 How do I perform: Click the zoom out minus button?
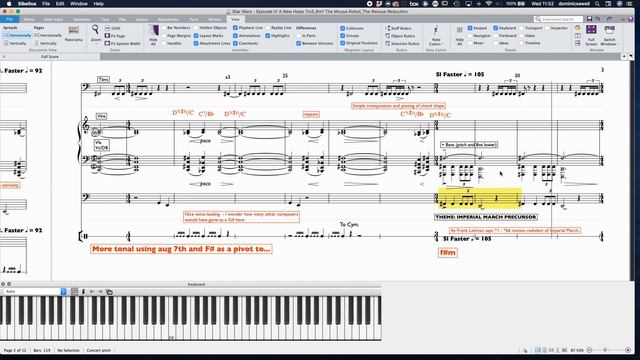click(x=589, y=350)
